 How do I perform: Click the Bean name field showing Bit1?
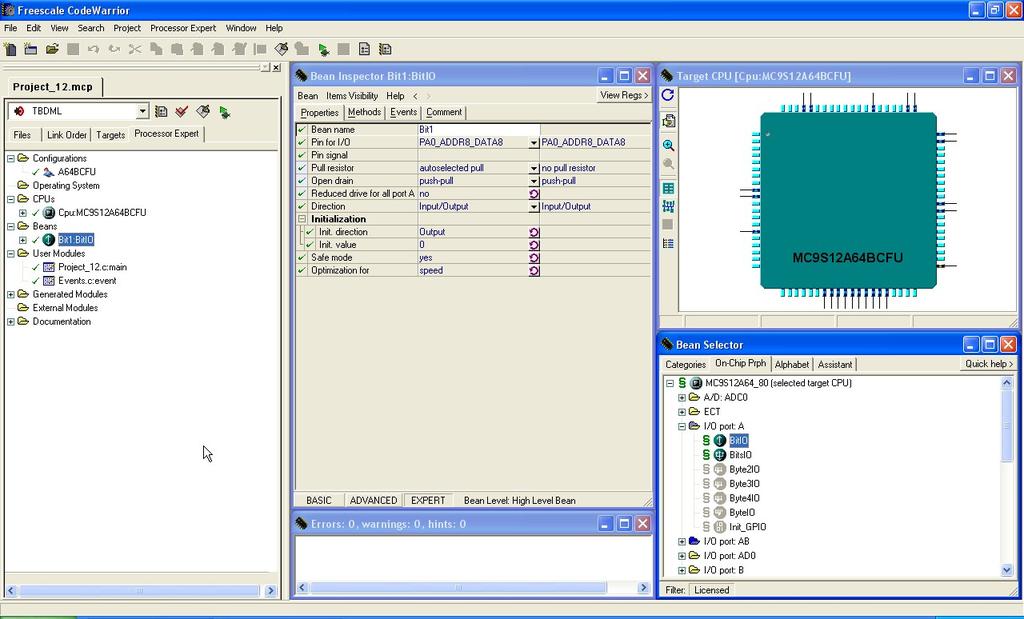[479, 130]
